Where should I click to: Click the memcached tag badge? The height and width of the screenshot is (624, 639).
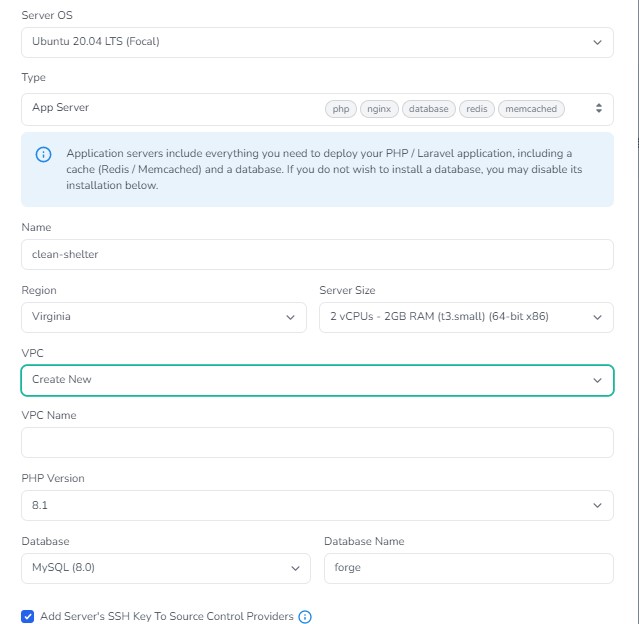pyautogui.click(x=531, y=109)
